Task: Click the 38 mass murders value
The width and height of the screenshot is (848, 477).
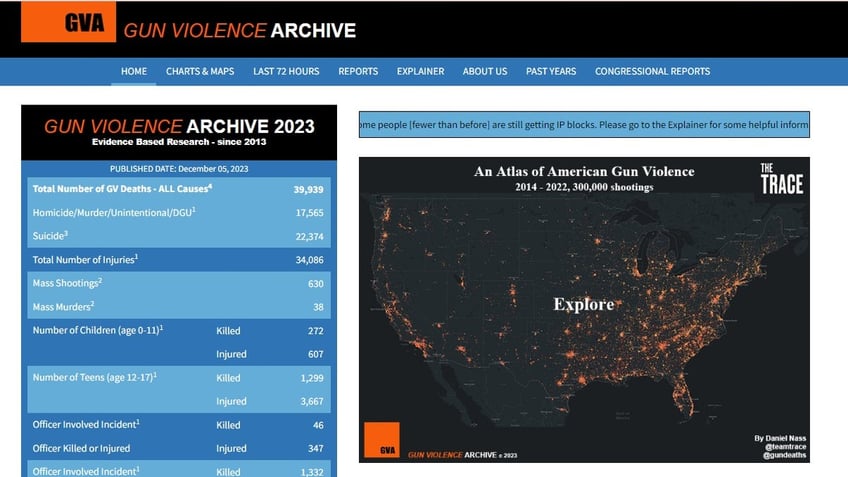Action: [318, 307]
